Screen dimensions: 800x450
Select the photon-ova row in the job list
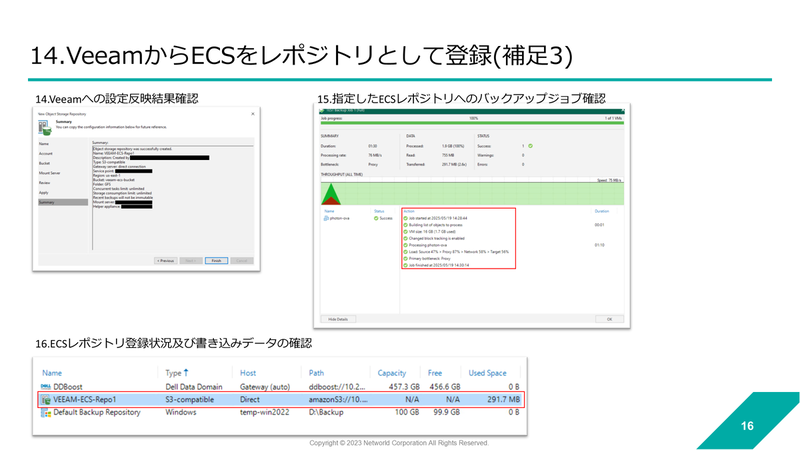click(359, 218)
